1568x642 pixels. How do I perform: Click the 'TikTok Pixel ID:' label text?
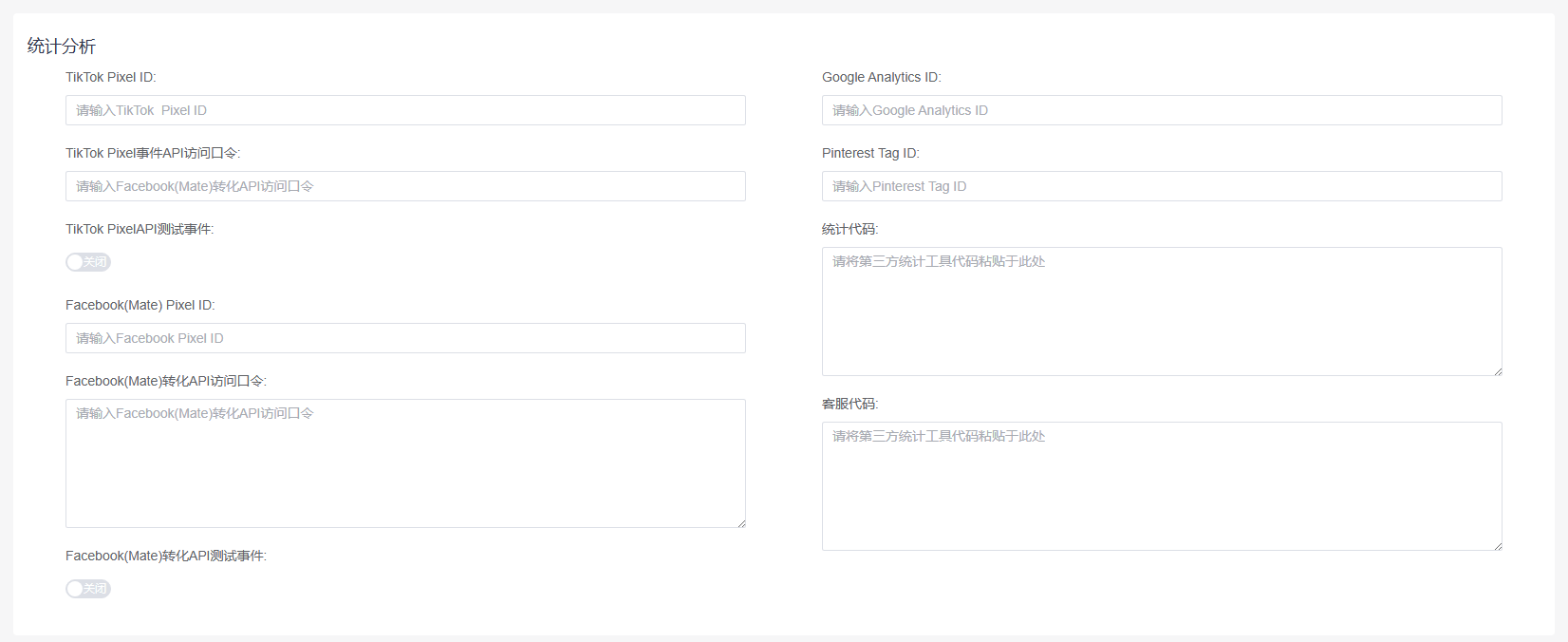110,77
